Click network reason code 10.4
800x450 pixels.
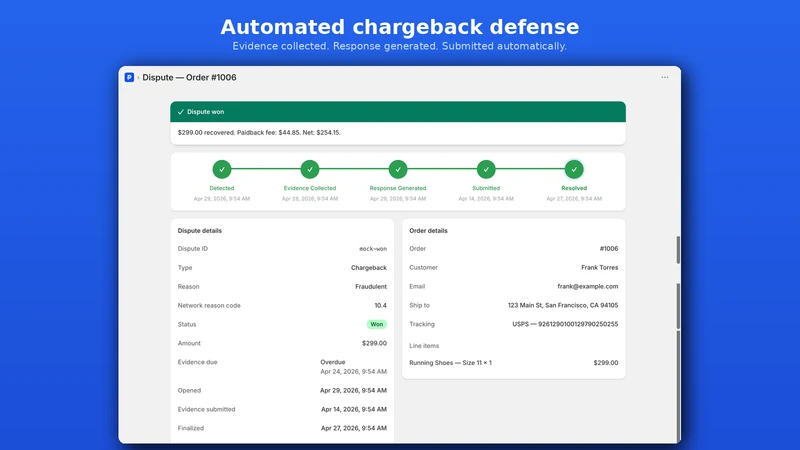point(381,305)
